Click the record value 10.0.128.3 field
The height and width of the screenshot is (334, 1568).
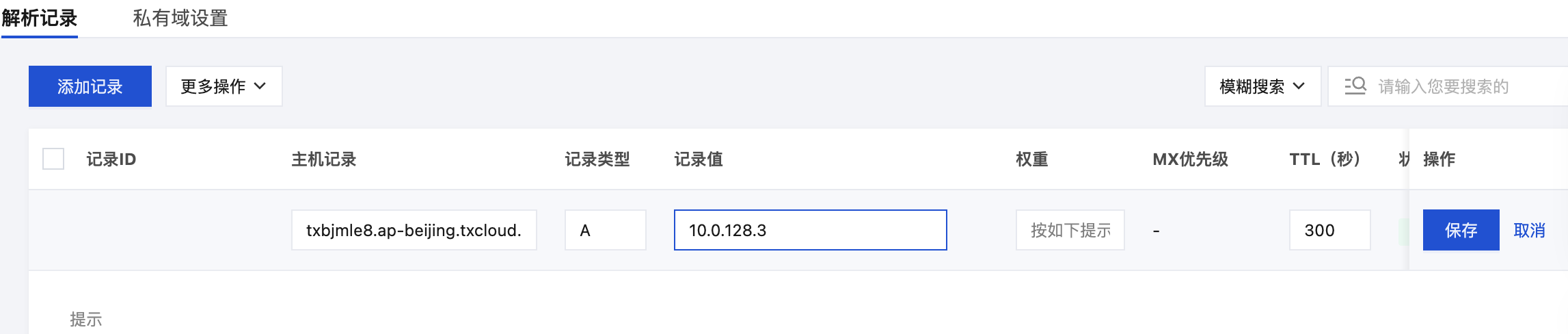(811, 230)
